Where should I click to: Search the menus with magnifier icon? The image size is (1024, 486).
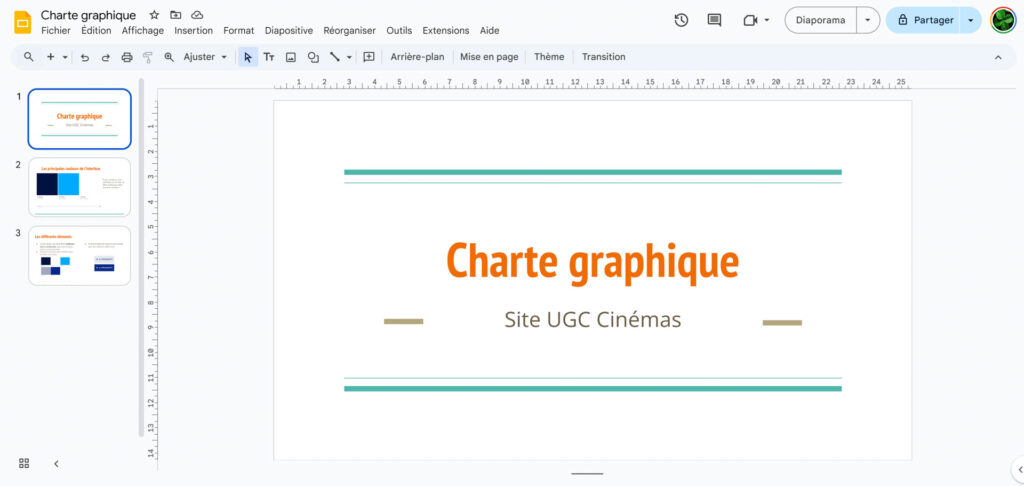(x=29, y=57)
